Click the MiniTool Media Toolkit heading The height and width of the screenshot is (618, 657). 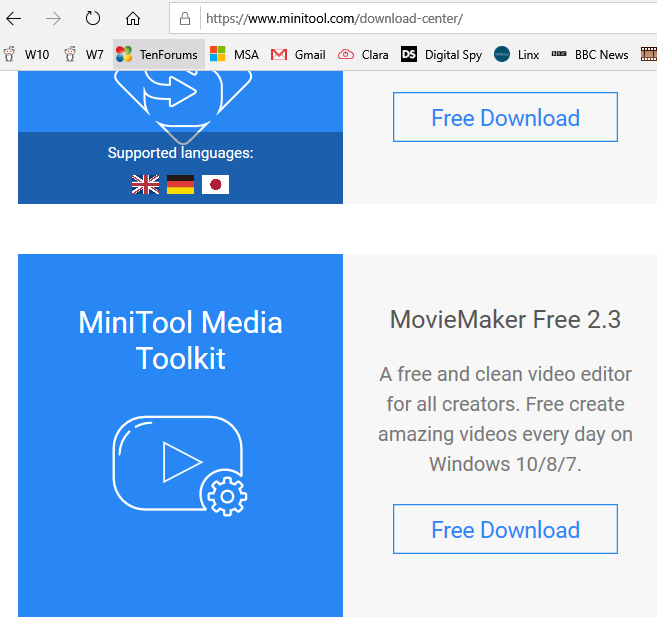pyautogui.click(x=181, y=340)
